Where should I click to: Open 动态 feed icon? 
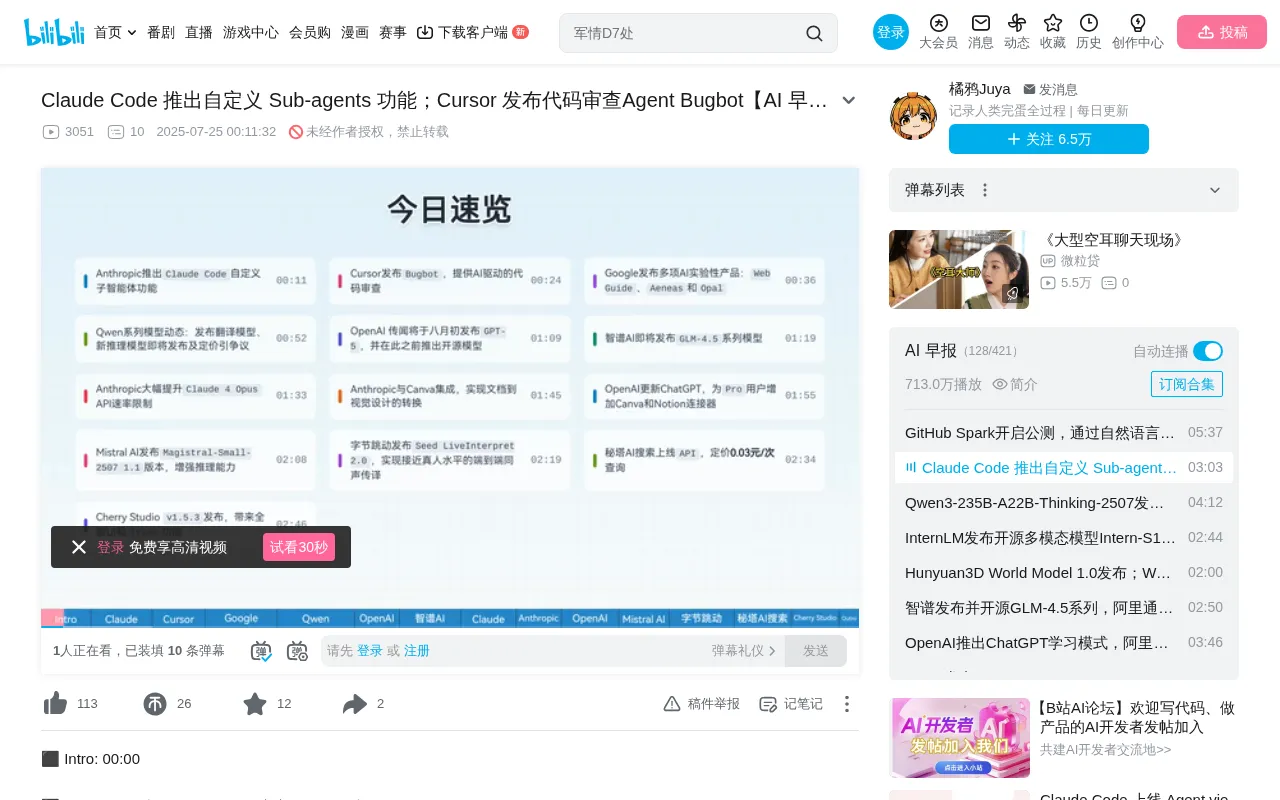point(1017,32)
